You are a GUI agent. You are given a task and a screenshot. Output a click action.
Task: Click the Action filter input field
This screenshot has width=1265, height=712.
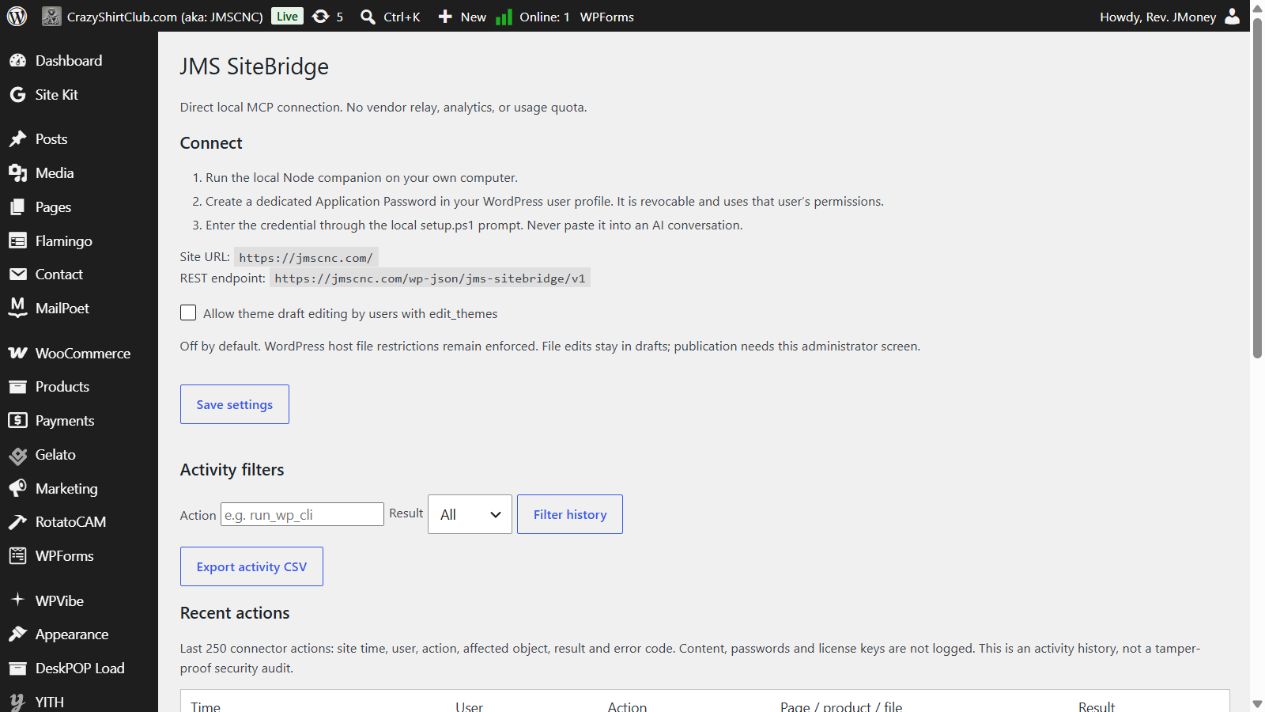302,514
